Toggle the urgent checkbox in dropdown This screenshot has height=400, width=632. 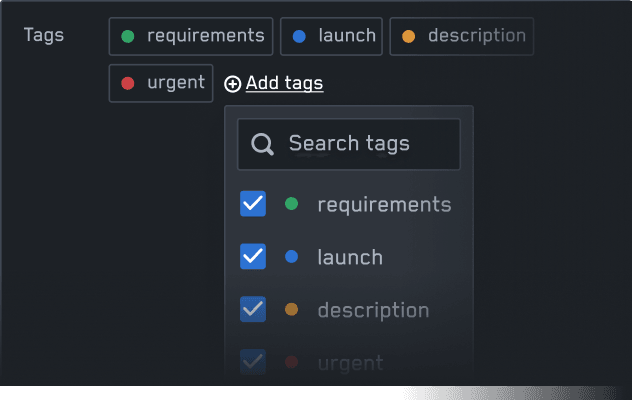point(253,362)
